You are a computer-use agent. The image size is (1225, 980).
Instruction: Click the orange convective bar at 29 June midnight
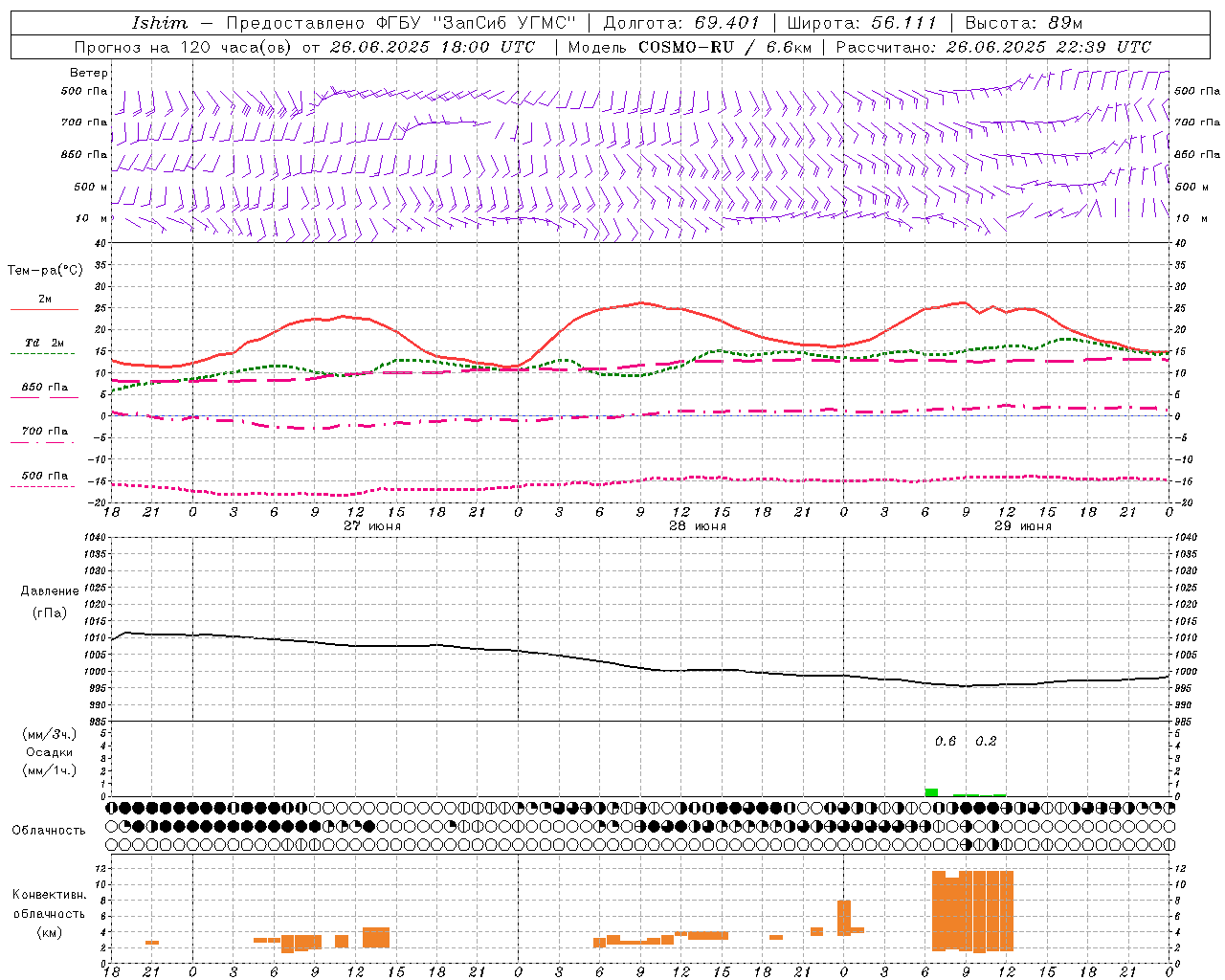pos(844,918)
